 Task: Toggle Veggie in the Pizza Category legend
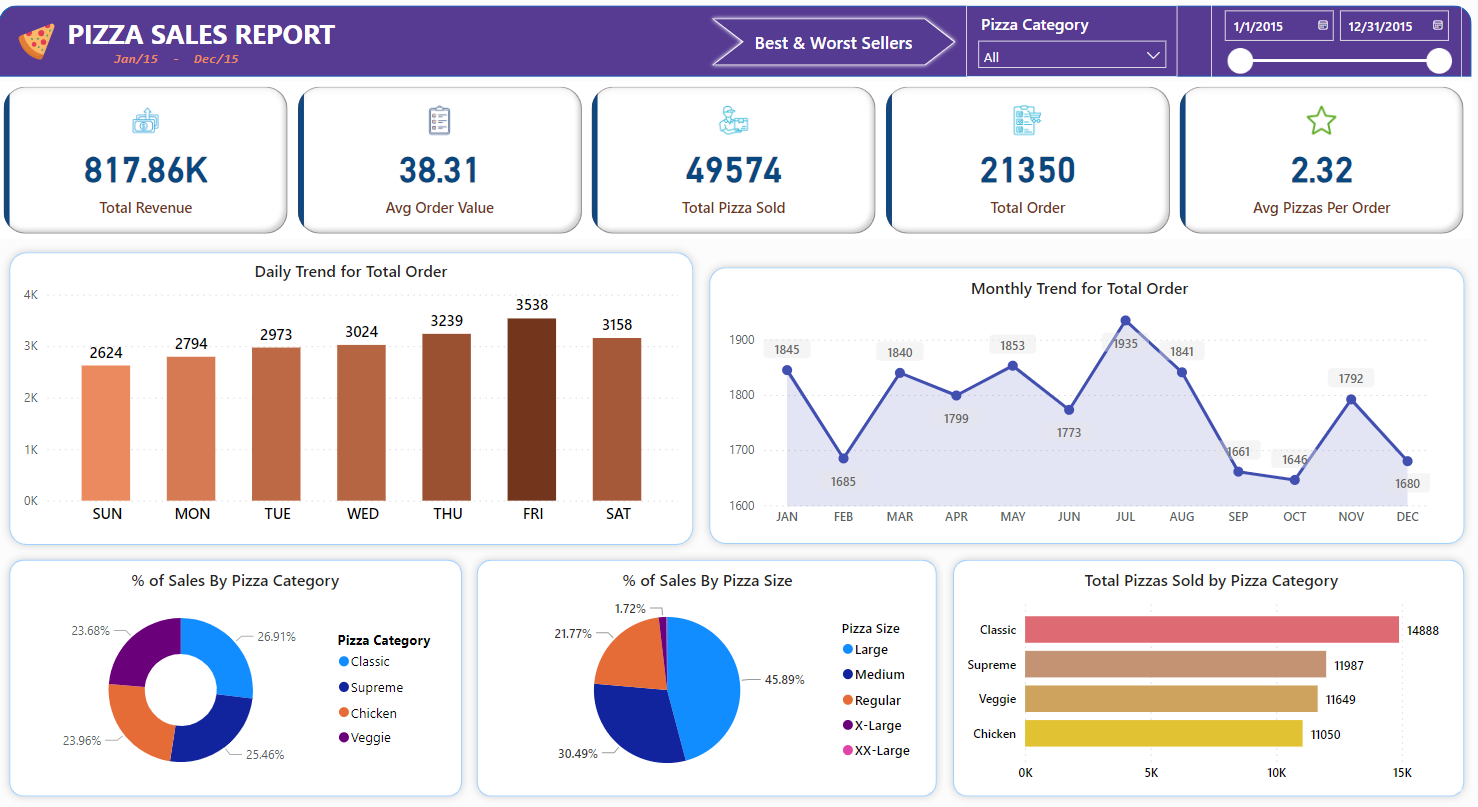(370, 738)
